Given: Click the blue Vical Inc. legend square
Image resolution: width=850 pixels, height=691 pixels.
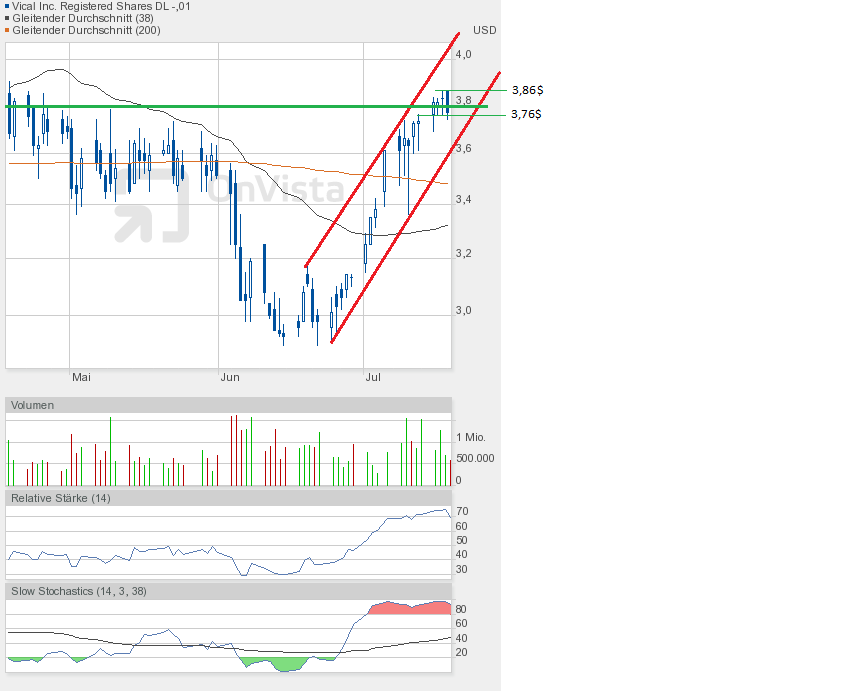Looking at the screenshot, I should pyautogui.click(x=6, y=7).
